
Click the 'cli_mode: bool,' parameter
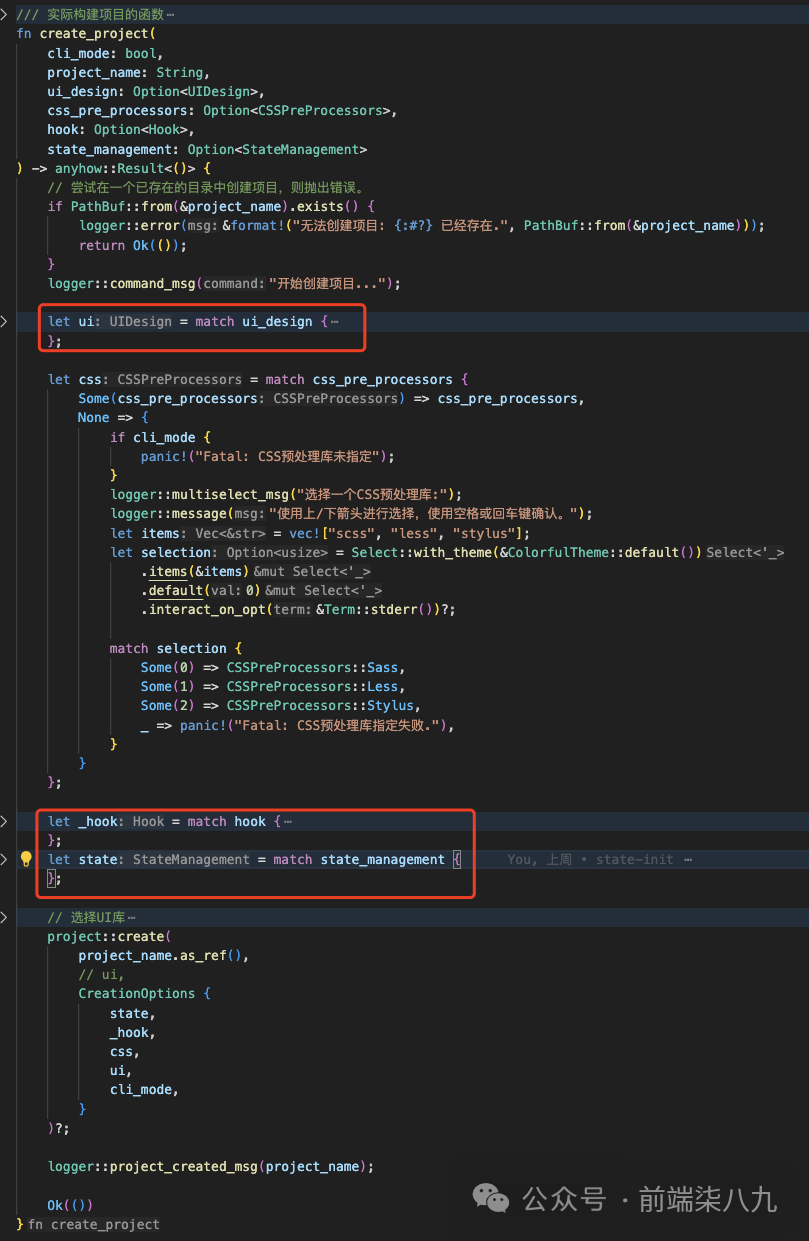105,53
